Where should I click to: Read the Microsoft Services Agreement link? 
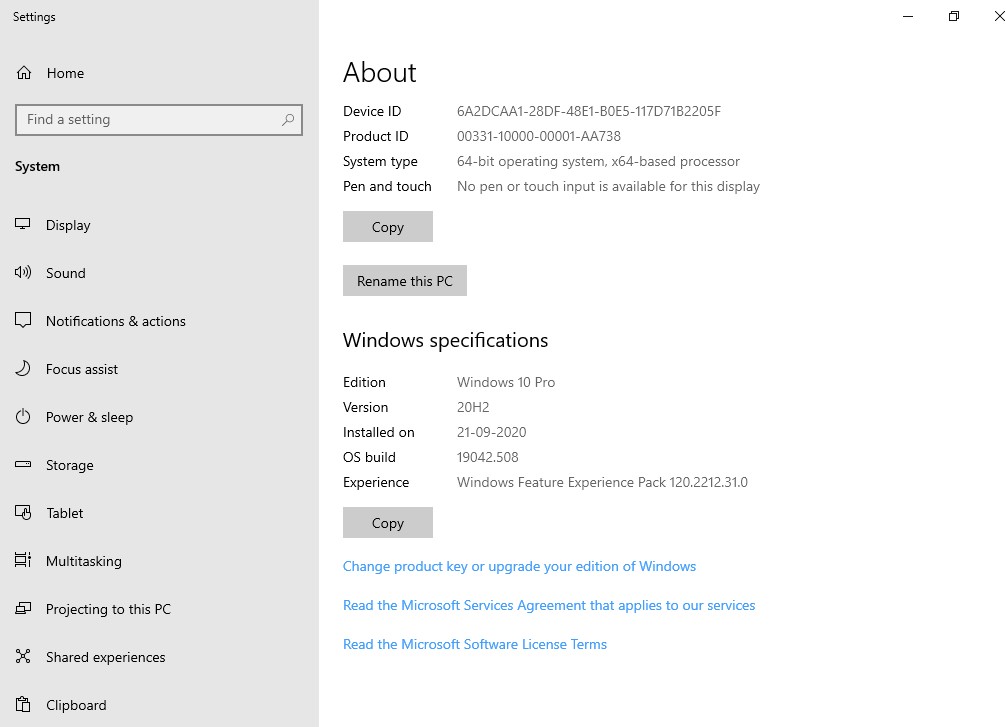[549, 605]
